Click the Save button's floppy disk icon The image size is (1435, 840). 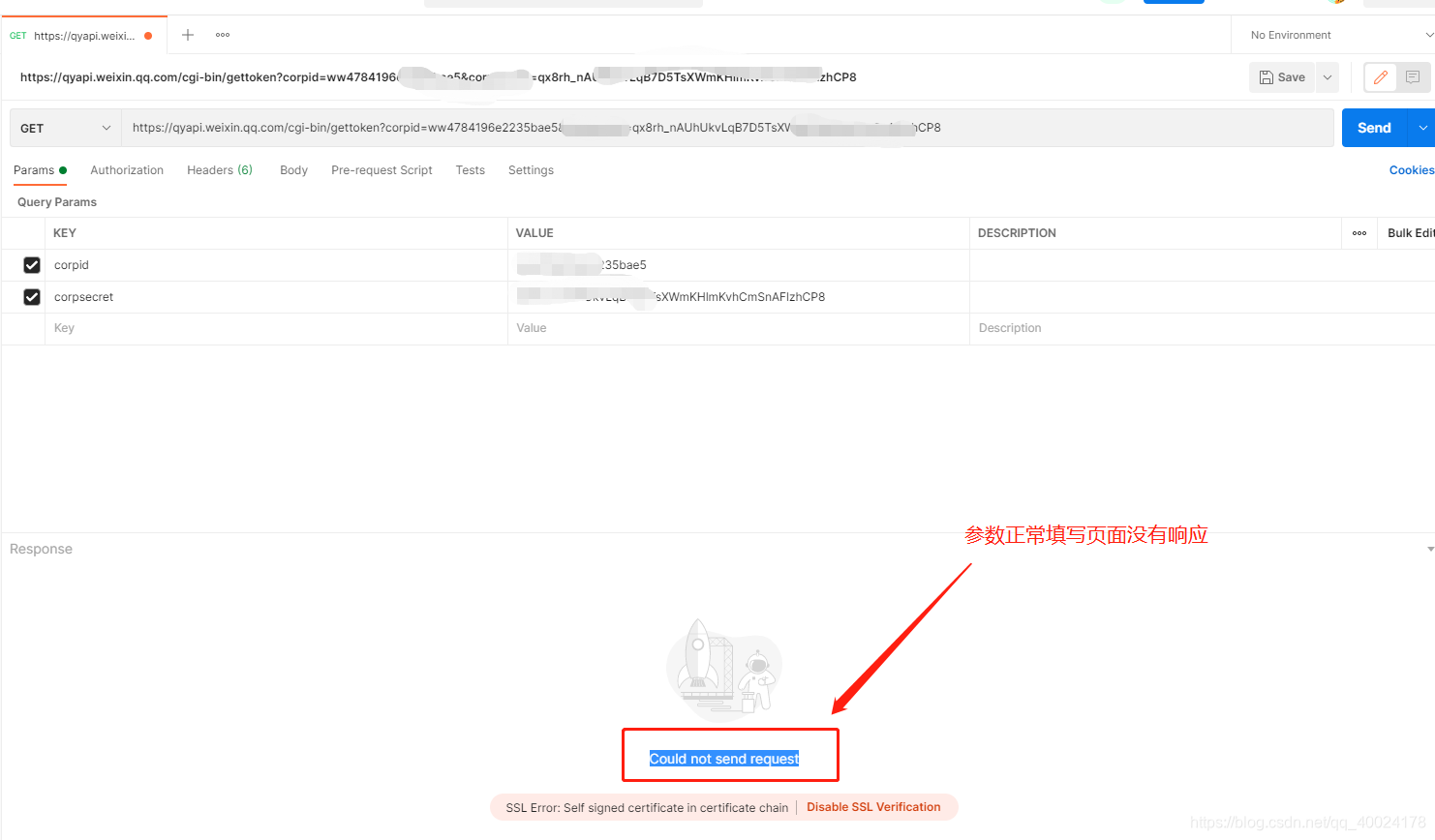click(x=1269, y=76)
